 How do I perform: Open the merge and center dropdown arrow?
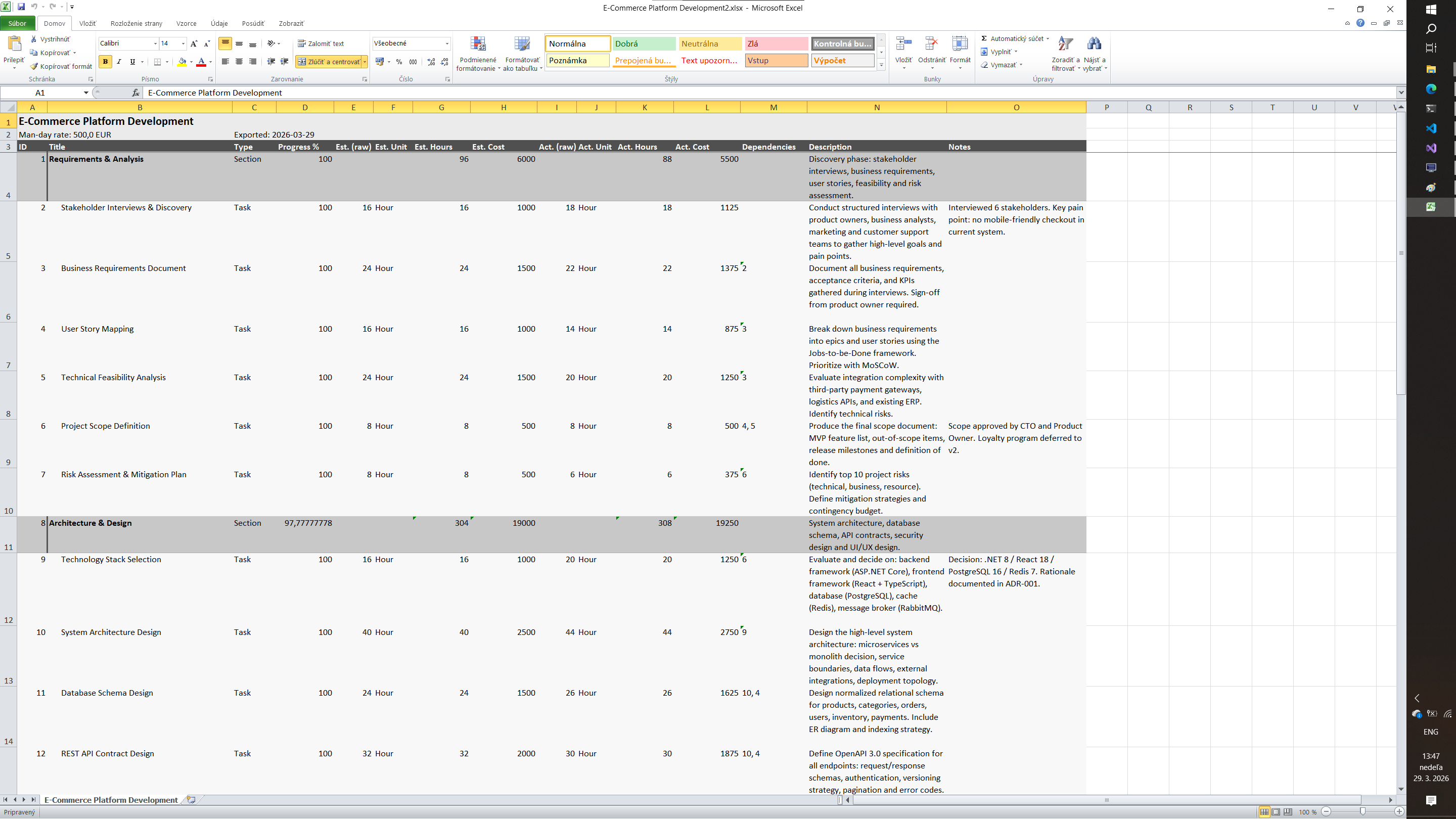tap(365, 62)
